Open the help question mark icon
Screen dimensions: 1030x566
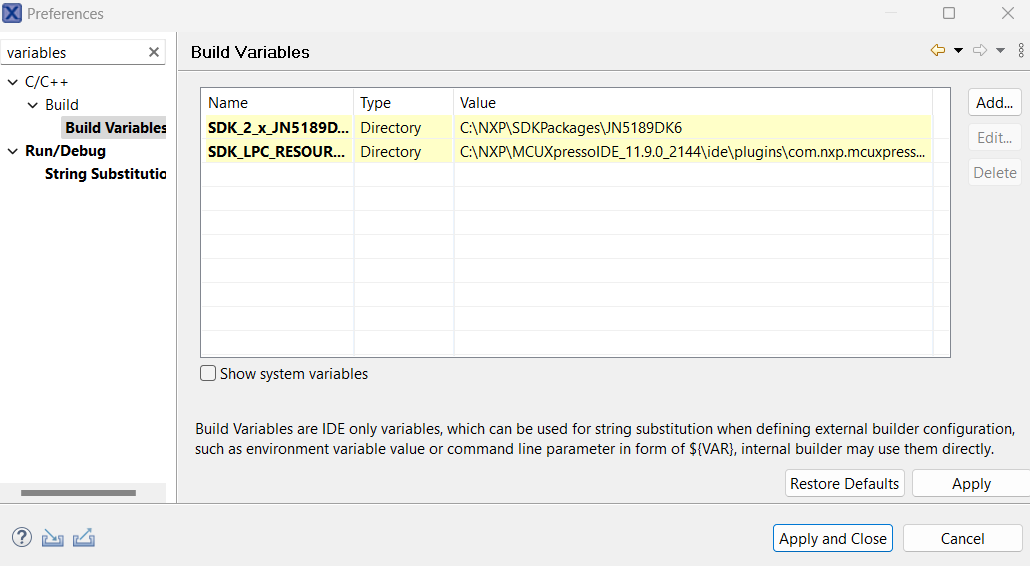point(22,538)
